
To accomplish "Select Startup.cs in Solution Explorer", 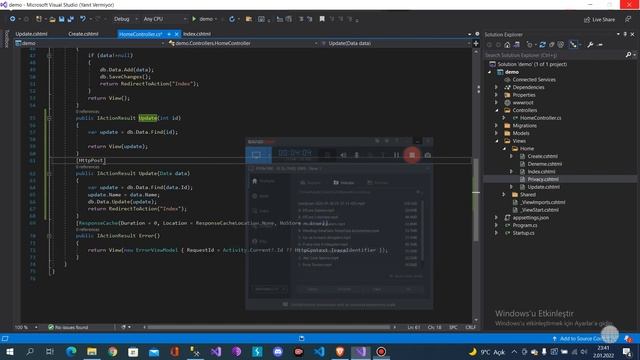I will click(523, 233).
